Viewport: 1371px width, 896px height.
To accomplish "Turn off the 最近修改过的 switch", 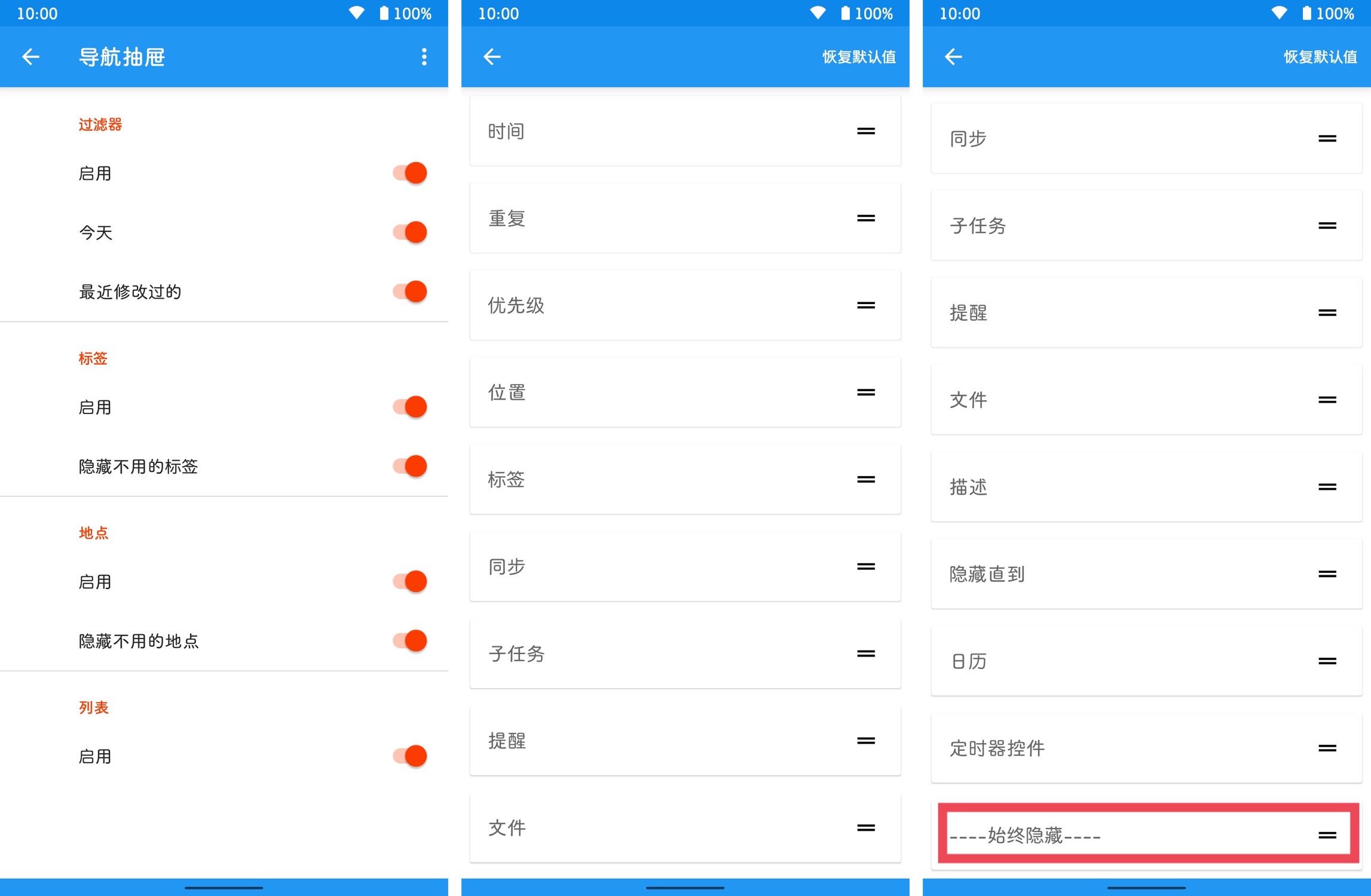I will [410, 291].
